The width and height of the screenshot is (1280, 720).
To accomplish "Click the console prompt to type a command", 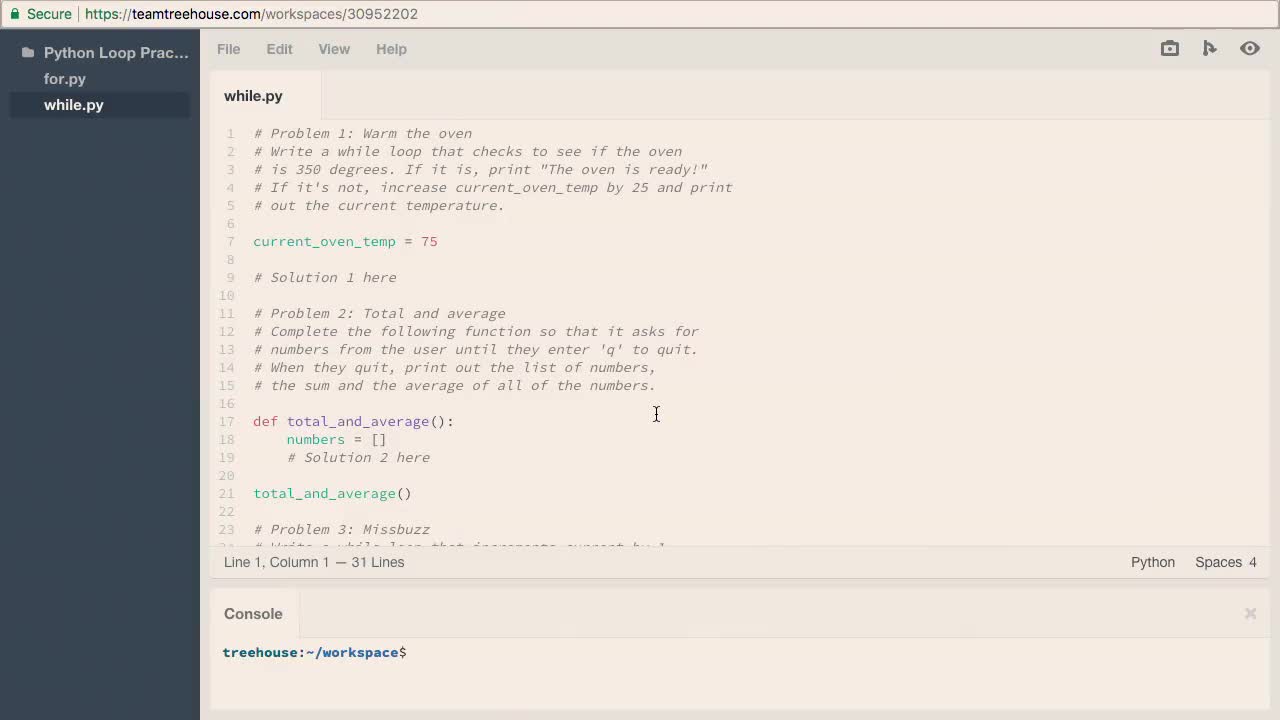I will 420,652.
